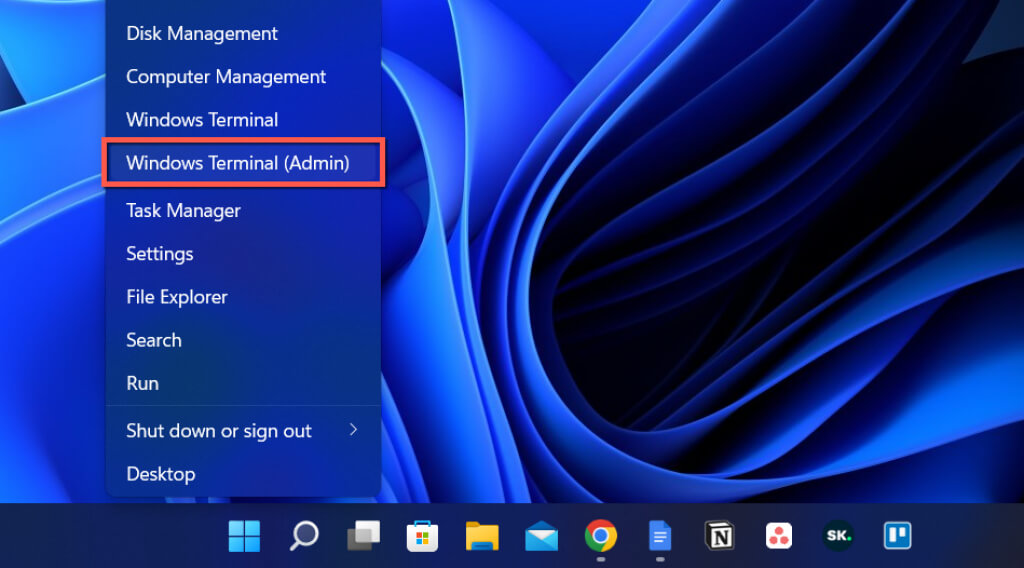
Task: Open Asana red dots taskbar icon
Action: pyautogui.click(x=779, y=536)
